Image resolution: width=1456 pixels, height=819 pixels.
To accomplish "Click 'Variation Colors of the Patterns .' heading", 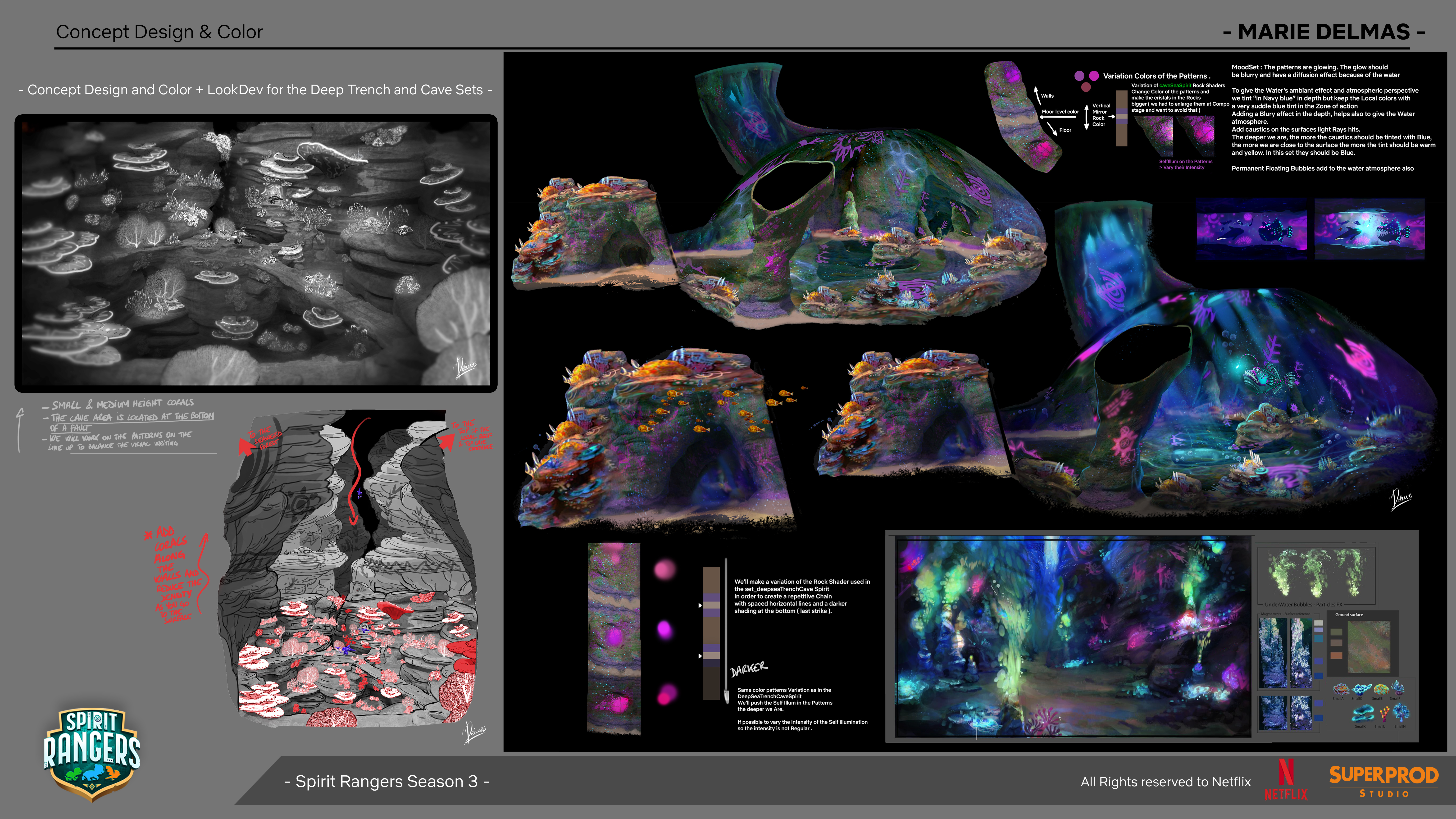I will [1156, 76].
